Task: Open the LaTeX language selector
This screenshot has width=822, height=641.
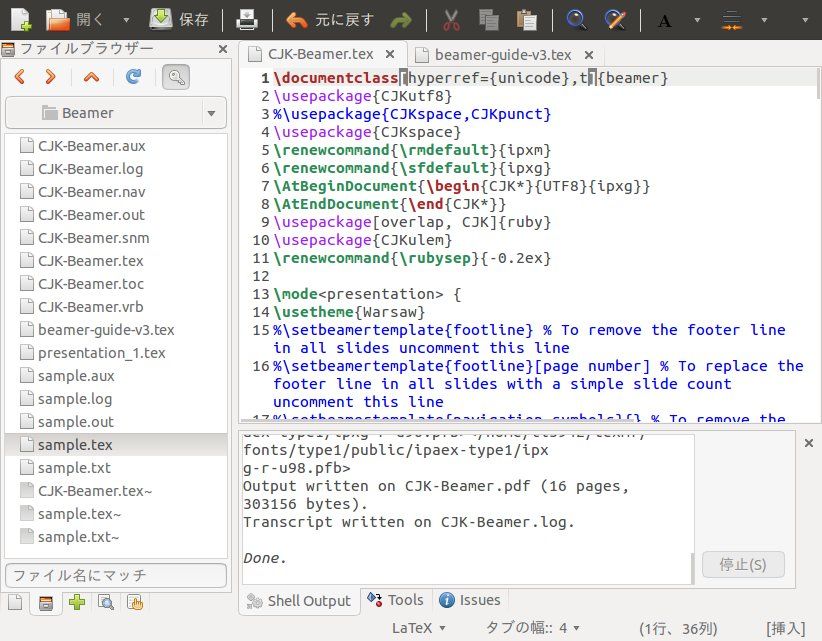Action: tap(421, 628)
